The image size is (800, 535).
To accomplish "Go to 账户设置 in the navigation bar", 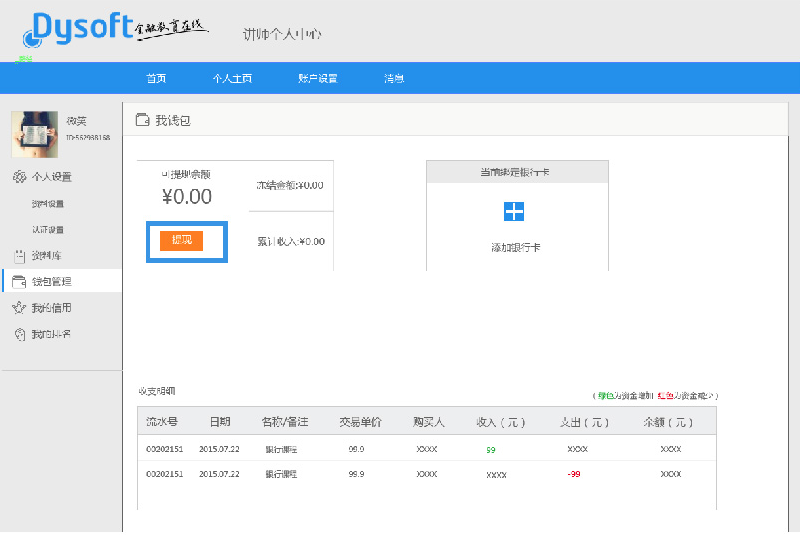I will click(x=318, y=79).
